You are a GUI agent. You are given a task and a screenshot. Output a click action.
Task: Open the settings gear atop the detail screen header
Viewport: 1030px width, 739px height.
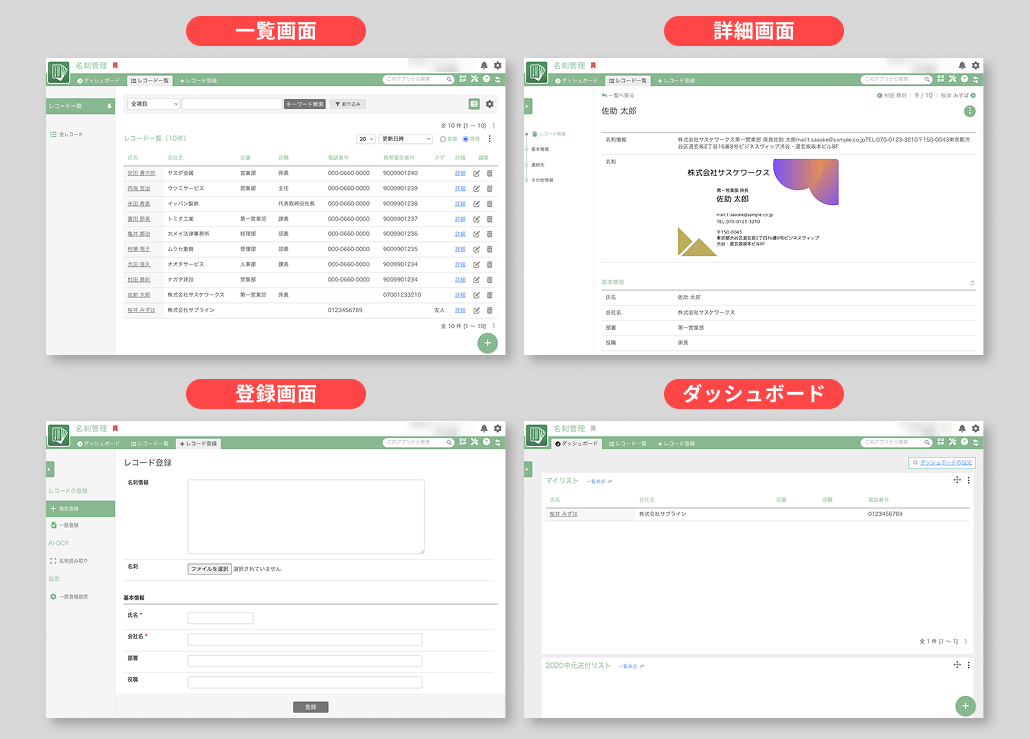(975, 66)
